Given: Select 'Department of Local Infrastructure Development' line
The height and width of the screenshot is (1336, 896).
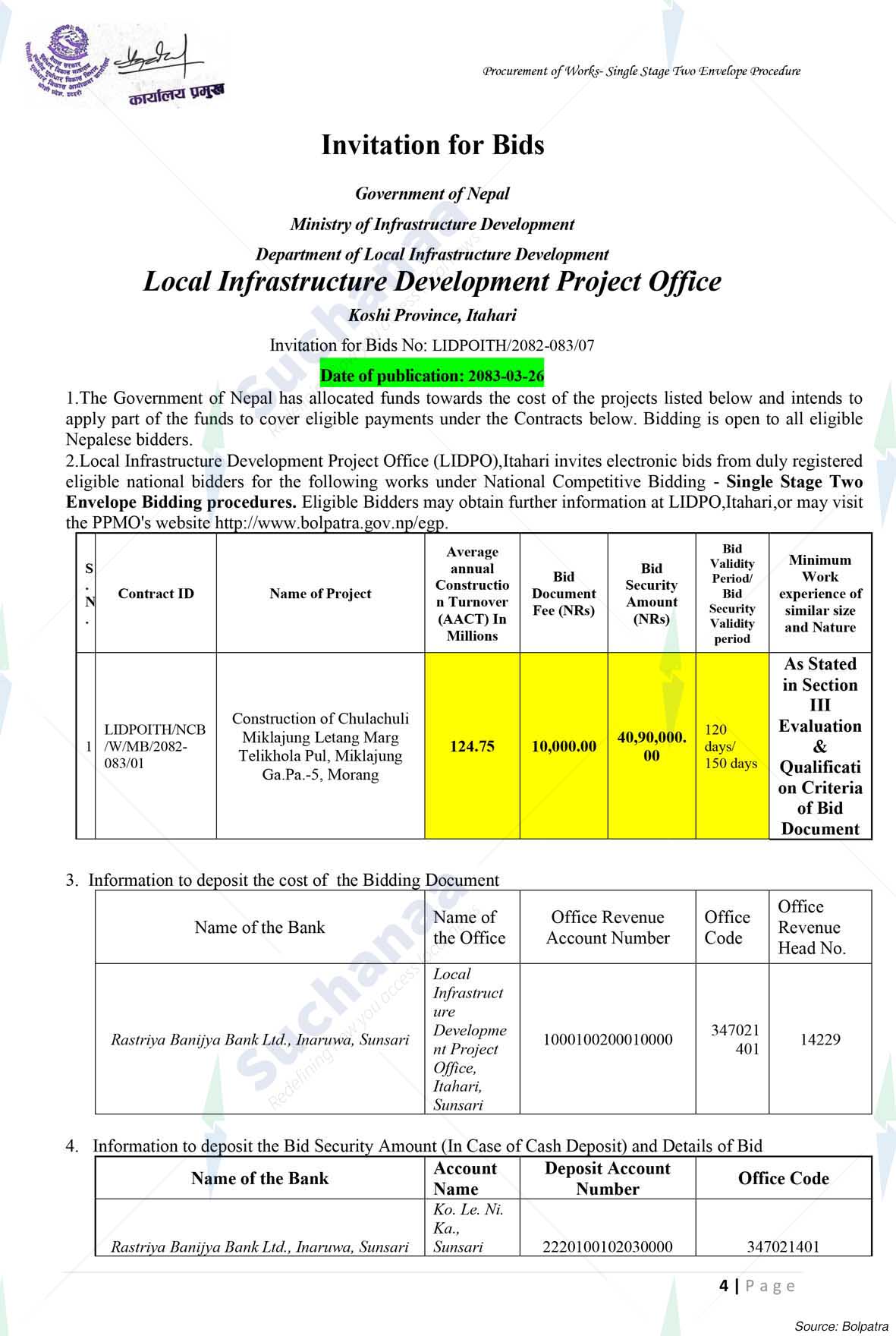Looking at the screenshot, I should [432, 254].
